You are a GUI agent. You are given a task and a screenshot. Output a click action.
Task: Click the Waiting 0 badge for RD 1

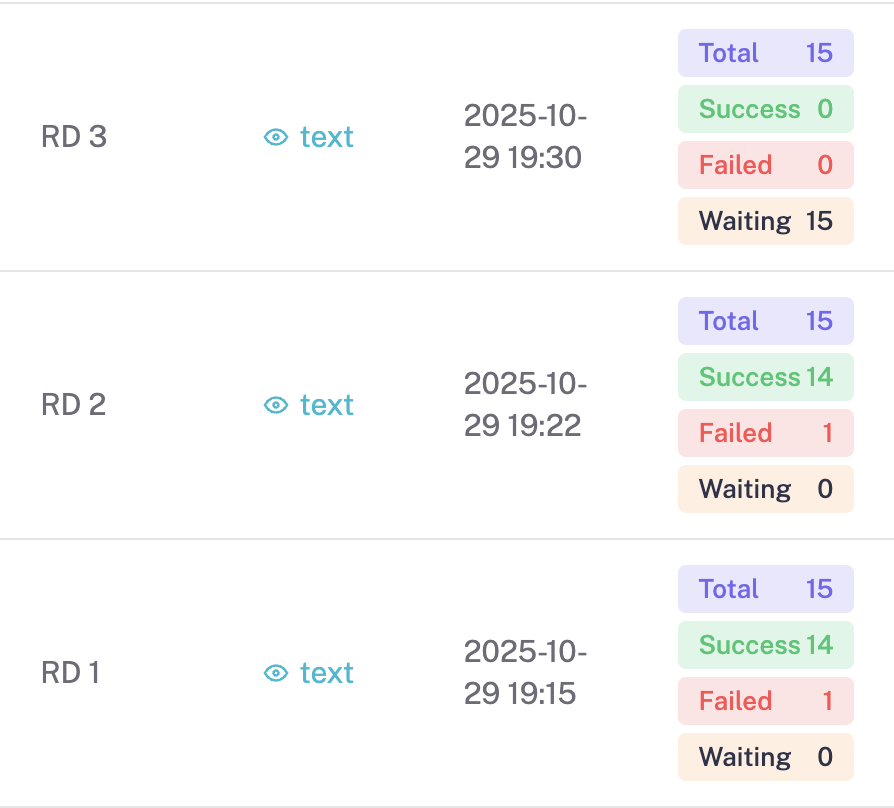point(765,757)
